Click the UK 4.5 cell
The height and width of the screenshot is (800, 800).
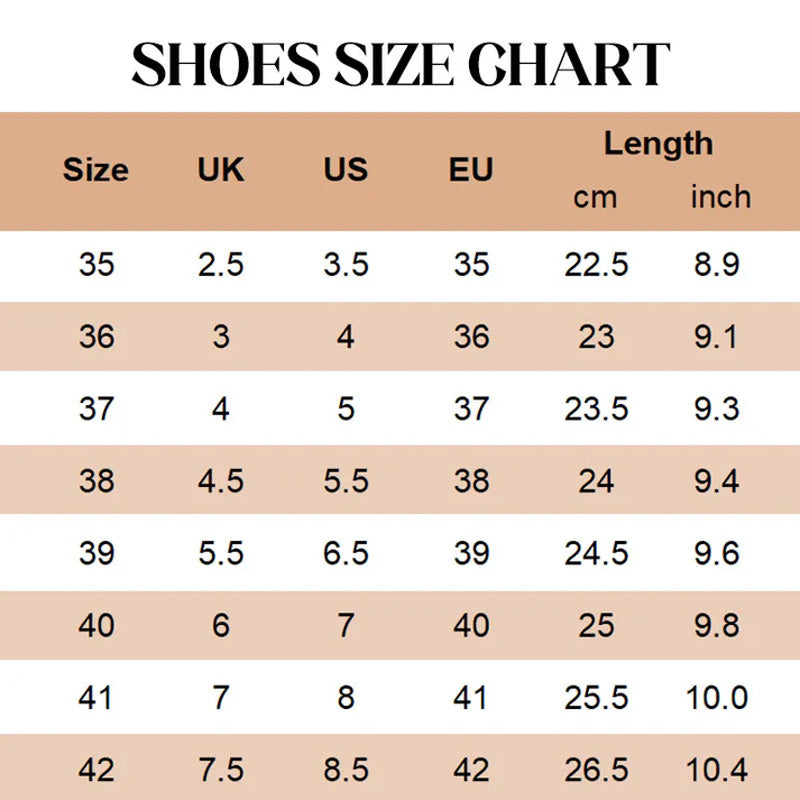click(x=221, y=481)
